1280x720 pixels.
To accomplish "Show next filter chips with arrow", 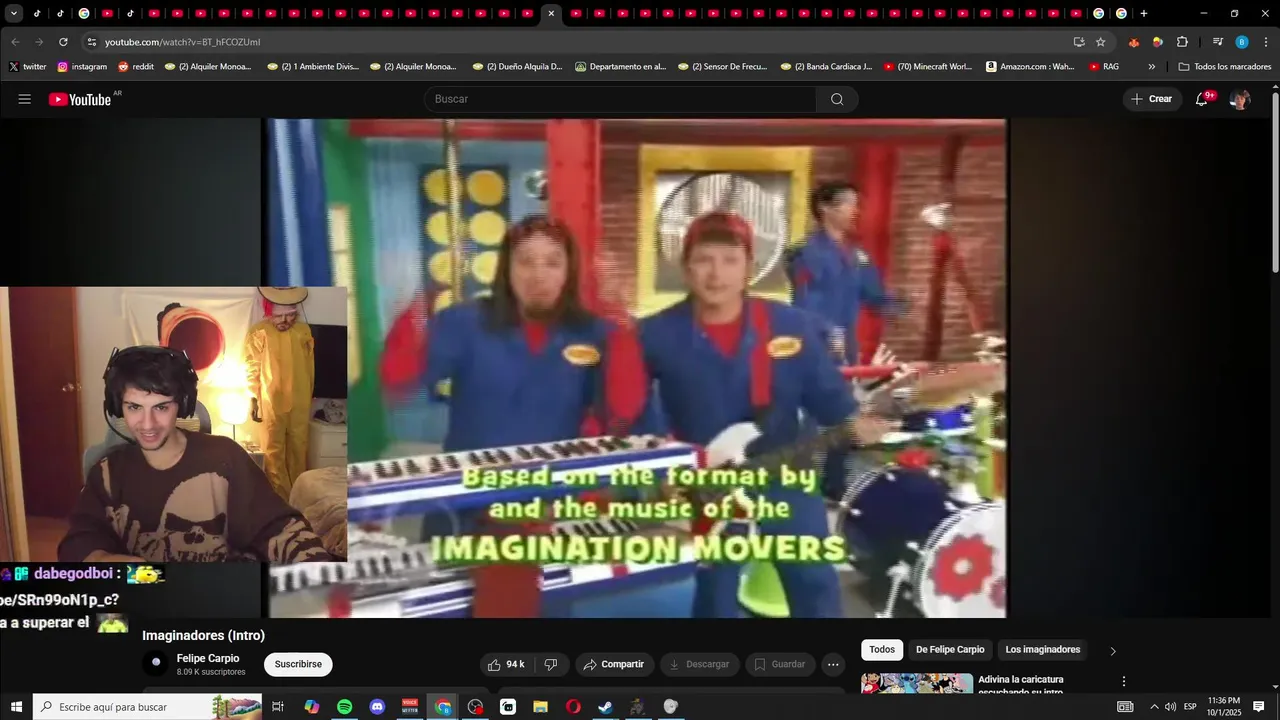I will coord(1113,651).
